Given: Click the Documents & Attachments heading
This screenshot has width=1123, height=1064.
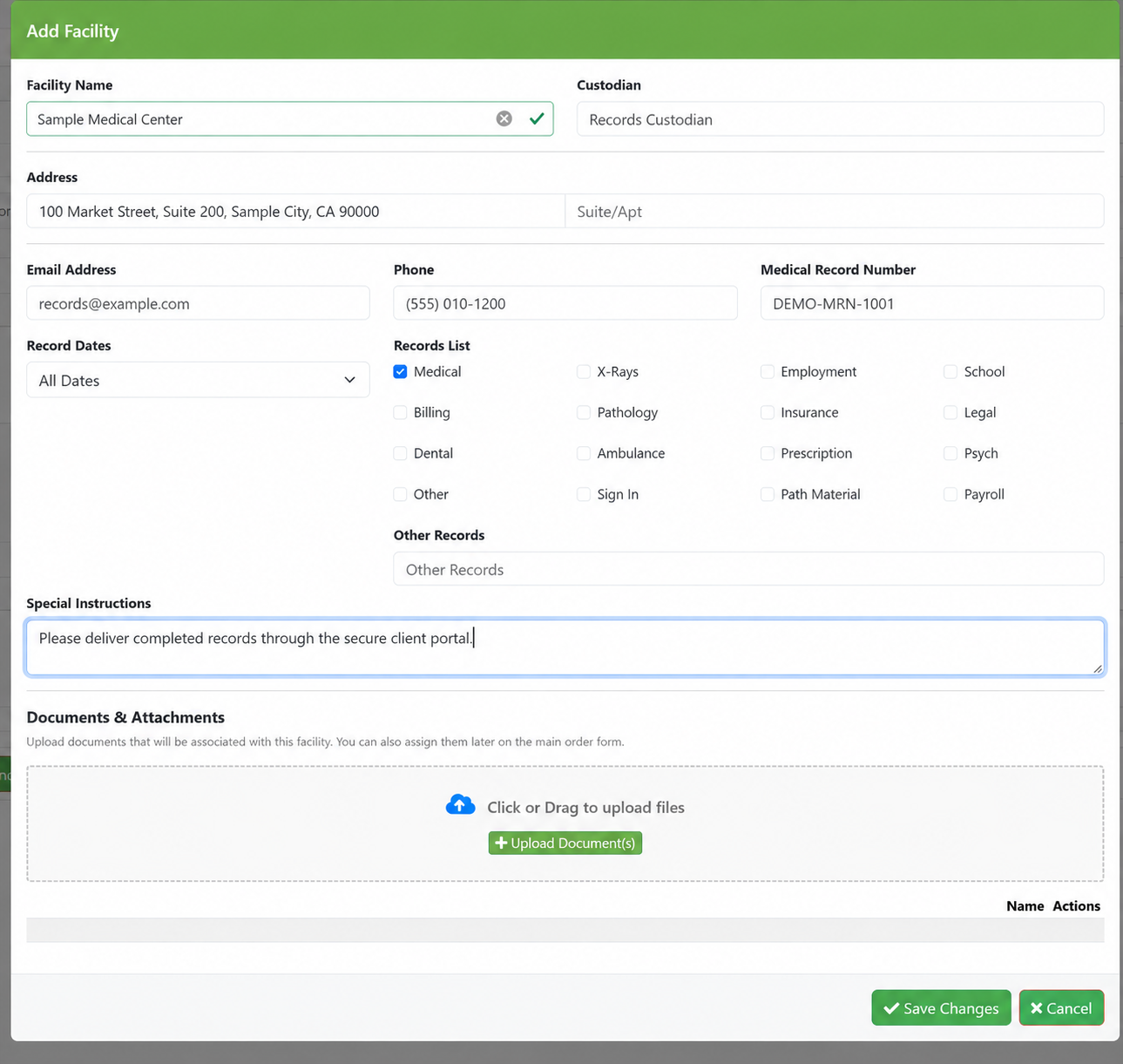Looking at the screenshot, I should 125,717.
